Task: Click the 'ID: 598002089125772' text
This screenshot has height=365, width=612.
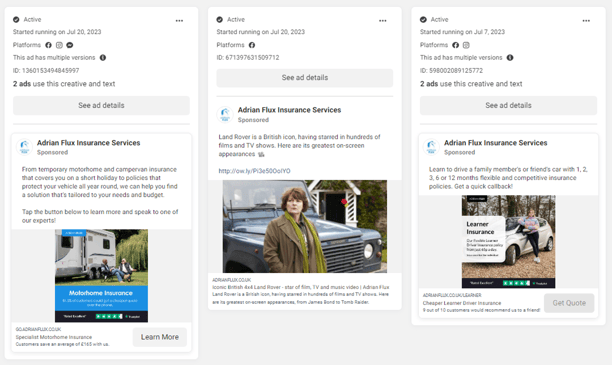Action: 451,71
